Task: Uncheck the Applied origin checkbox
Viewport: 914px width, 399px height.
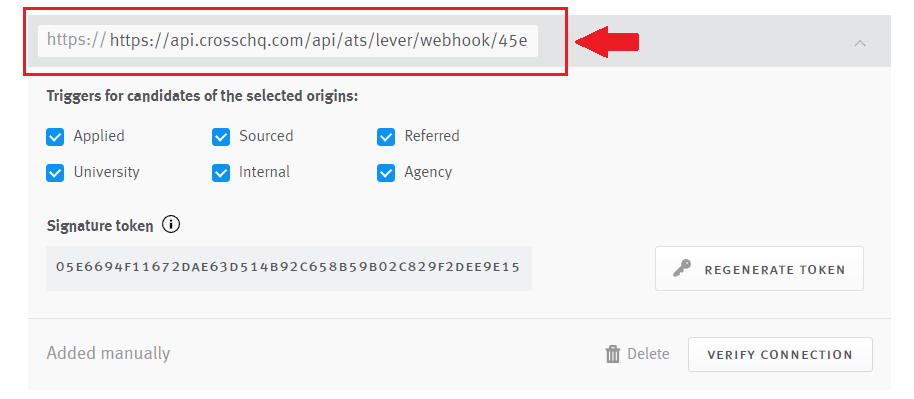Action: pos(55,137)
